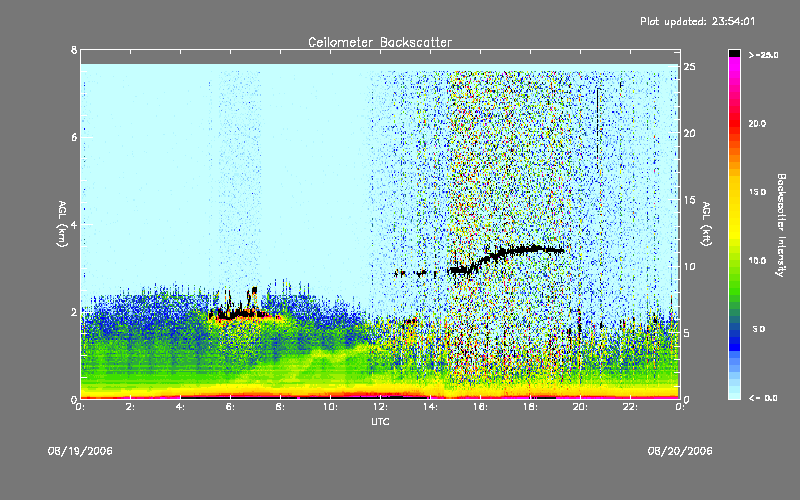Screen dimensions: 800x500
Task: Click the '14:' hour label on time axis
Action: 430,407
